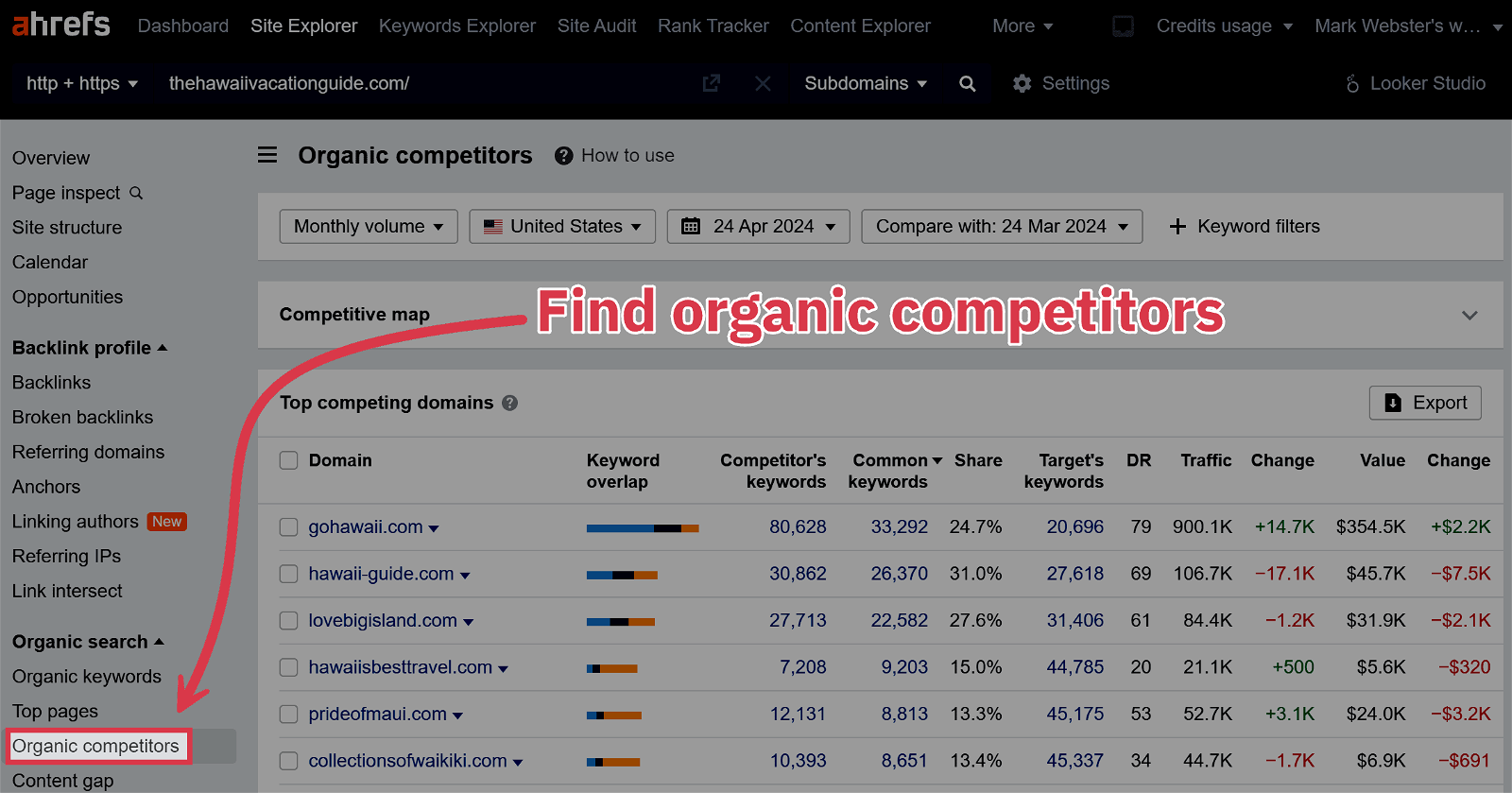Viewport: 1512px width, 793px height.
Task: Click the search magnifier icon
Action: 967,83
